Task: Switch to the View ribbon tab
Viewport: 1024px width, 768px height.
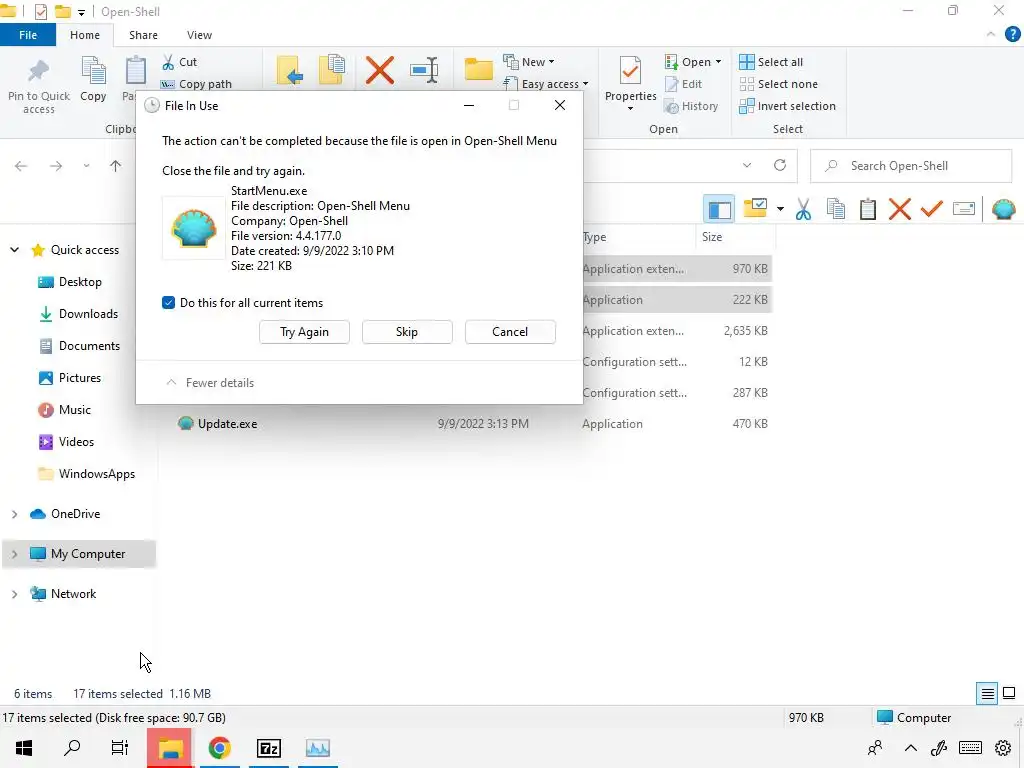Action: (199, 35)
